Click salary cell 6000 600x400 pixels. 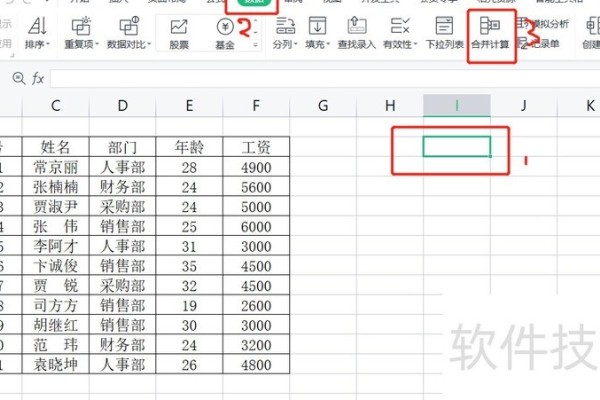[256, 227]
